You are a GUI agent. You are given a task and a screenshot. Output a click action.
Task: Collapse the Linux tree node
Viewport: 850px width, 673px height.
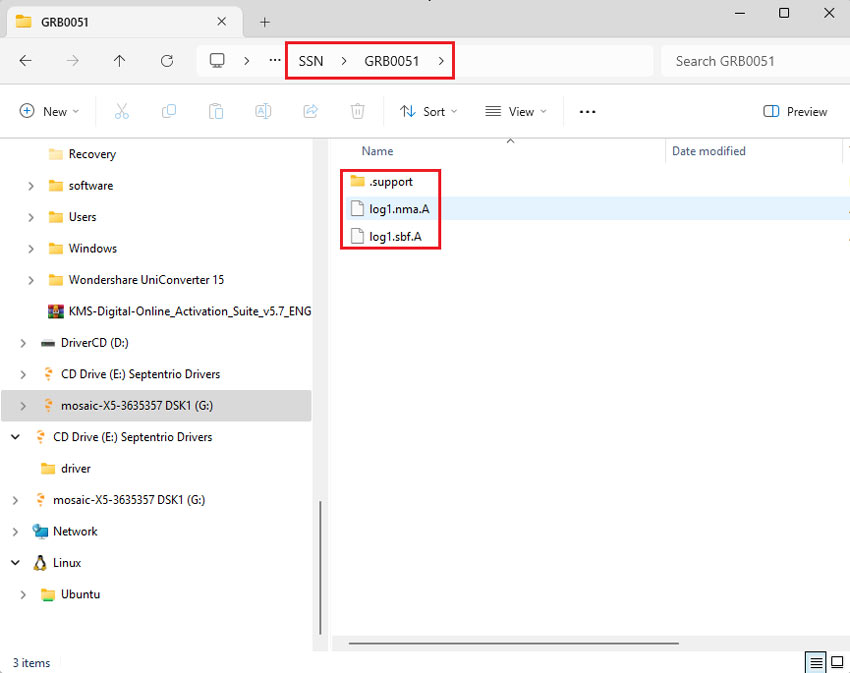15,563
